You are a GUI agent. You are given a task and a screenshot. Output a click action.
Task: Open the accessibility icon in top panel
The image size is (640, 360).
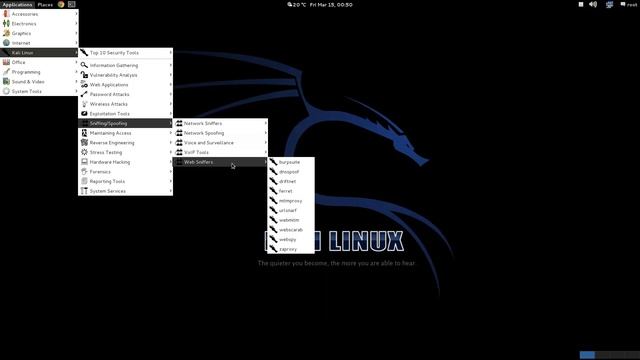tap(581, 4)
